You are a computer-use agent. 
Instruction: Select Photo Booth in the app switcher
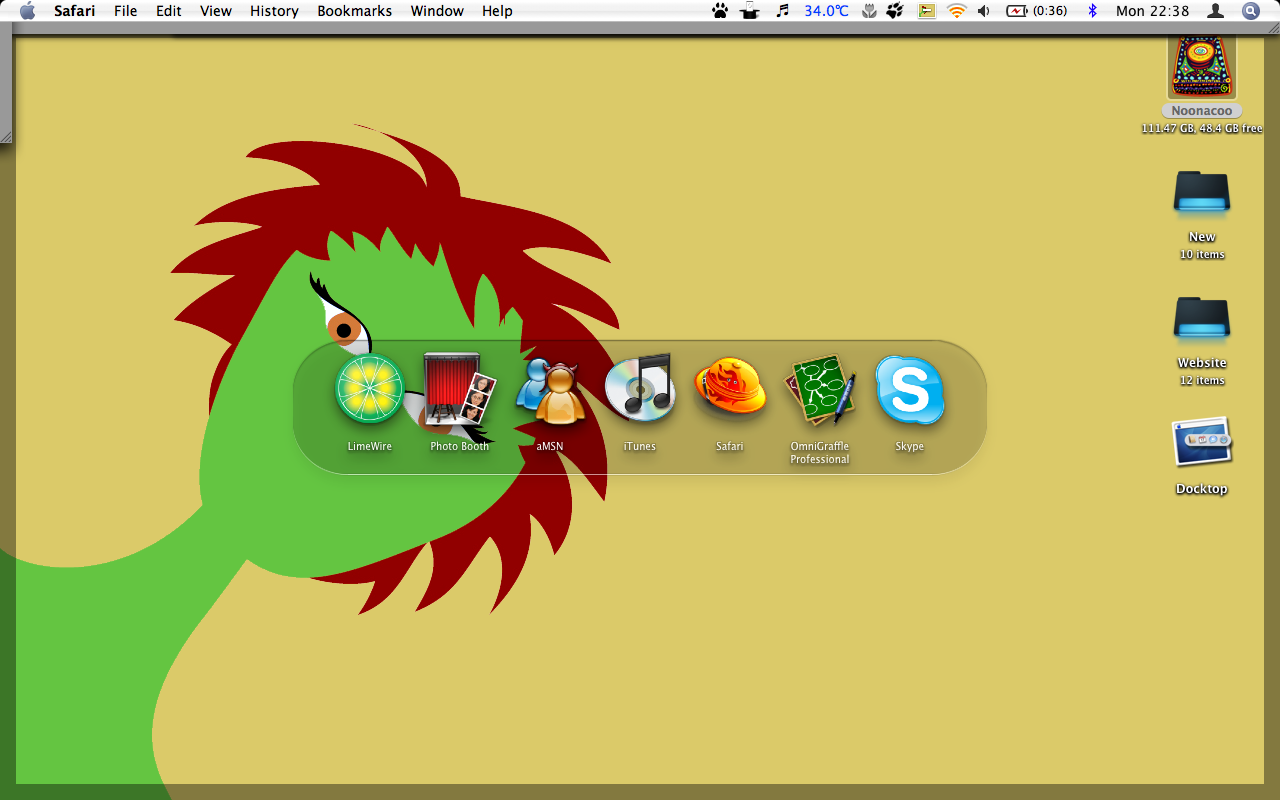point(460,389)
